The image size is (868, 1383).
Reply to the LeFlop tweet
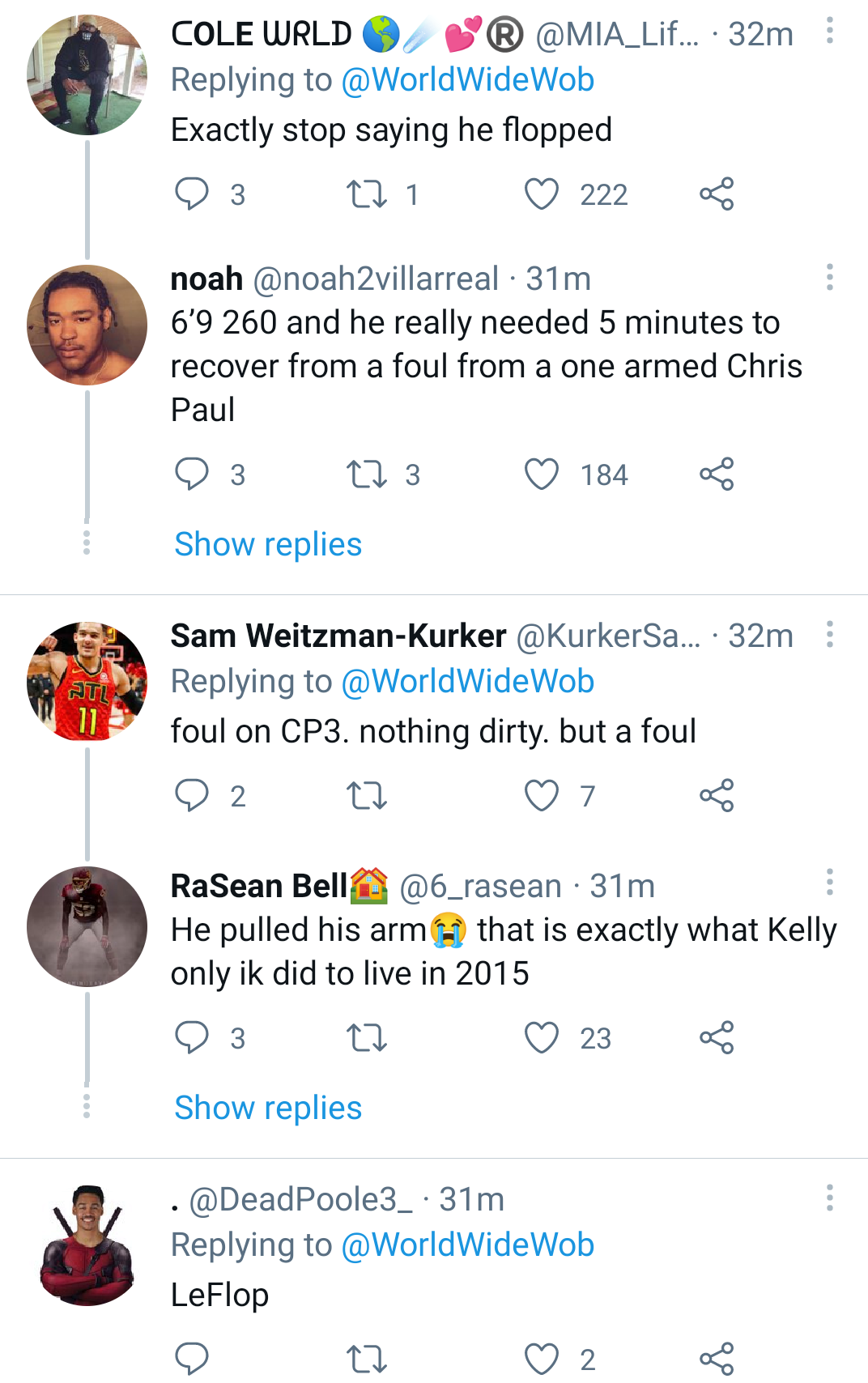point(192,1359)
